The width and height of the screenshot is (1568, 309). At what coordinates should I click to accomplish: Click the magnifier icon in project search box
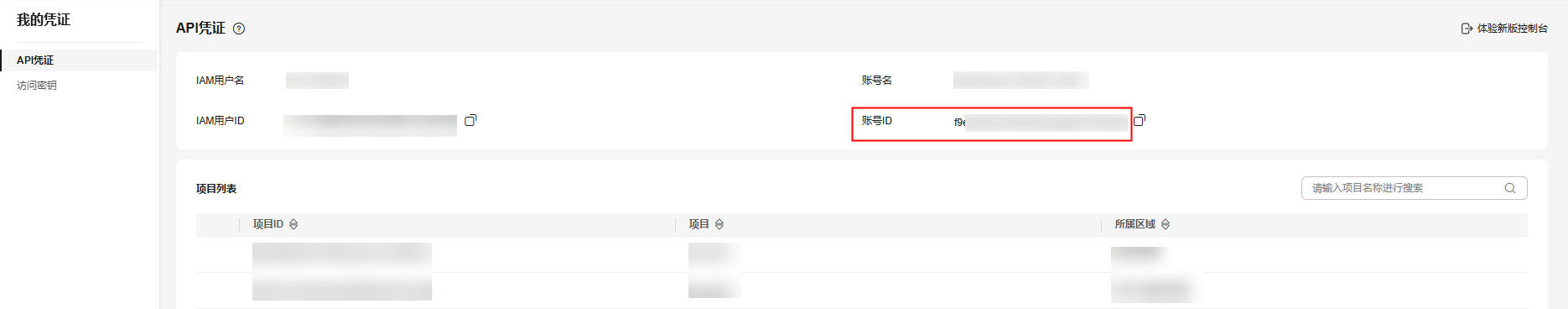click(x=1510, y=188)
